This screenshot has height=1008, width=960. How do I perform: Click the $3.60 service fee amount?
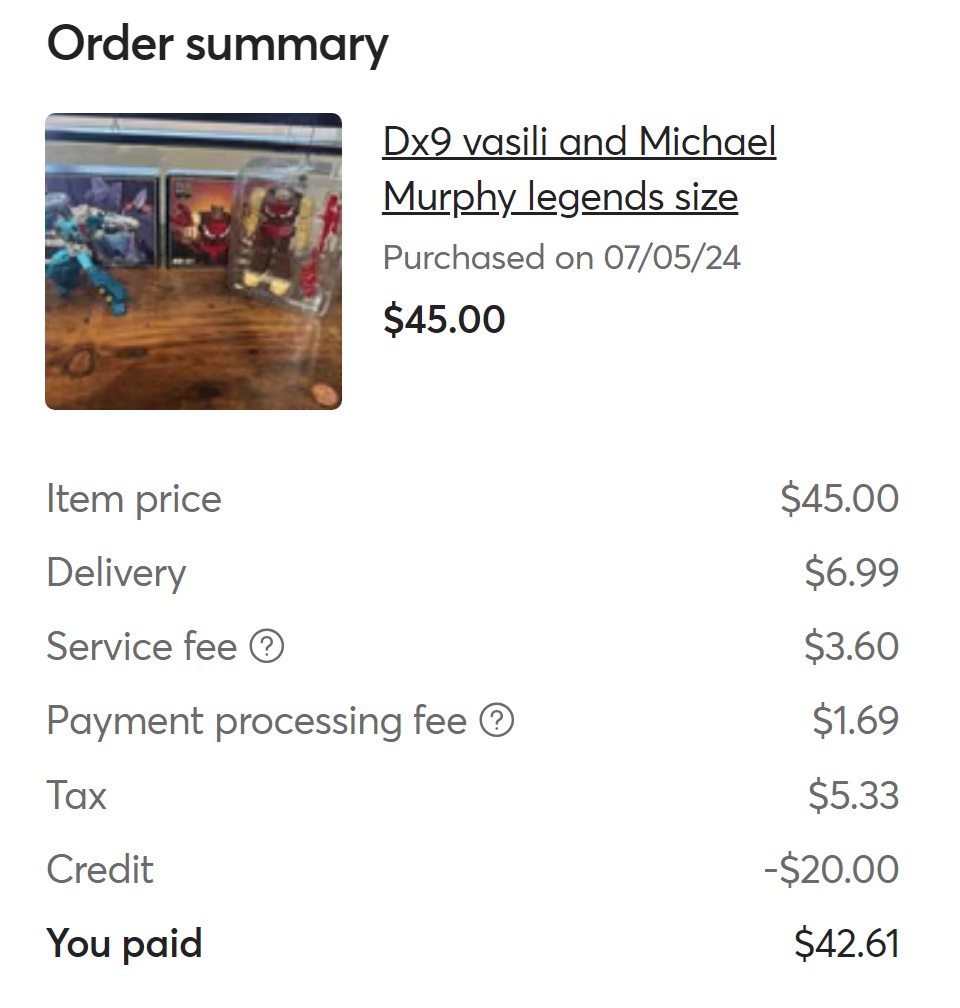click(851, 646)
